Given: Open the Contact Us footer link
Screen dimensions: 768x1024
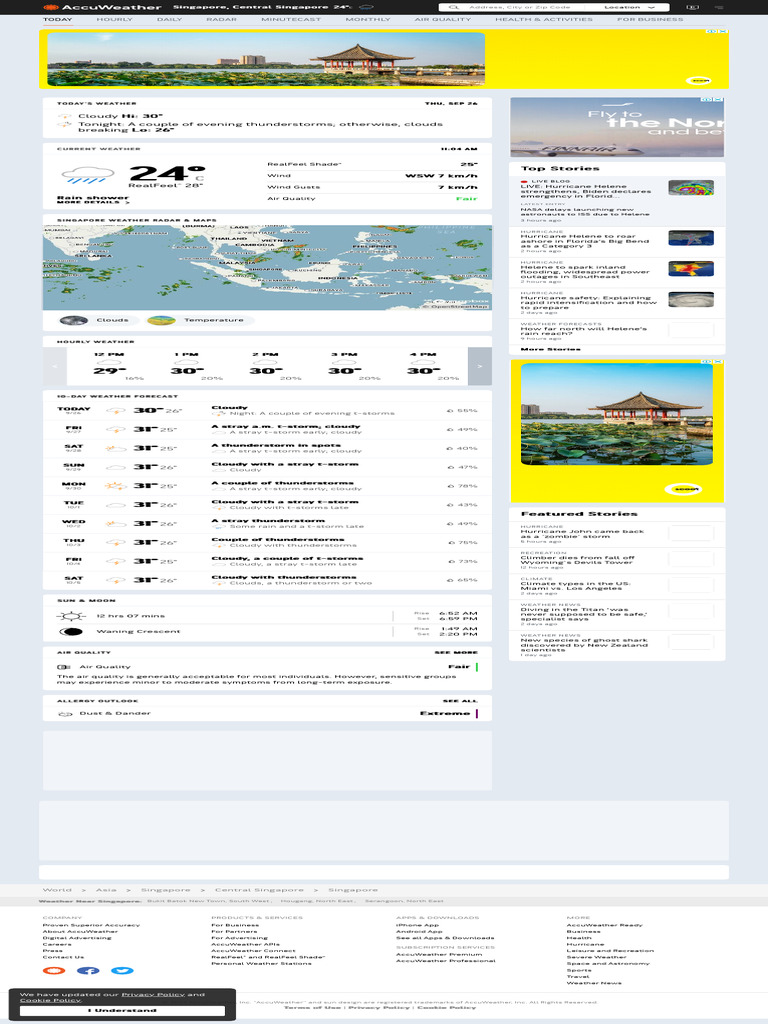Looking at the screenshot, I should 63,957.
